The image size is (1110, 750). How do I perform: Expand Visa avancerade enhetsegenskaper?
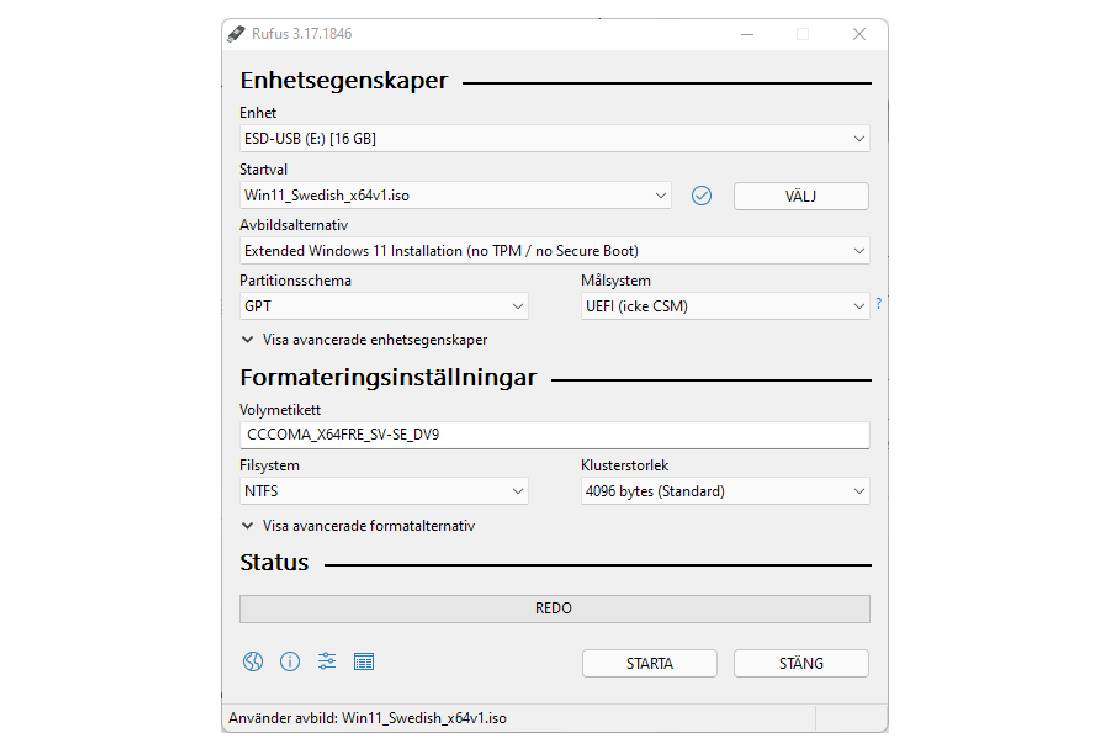coord(365,340)
